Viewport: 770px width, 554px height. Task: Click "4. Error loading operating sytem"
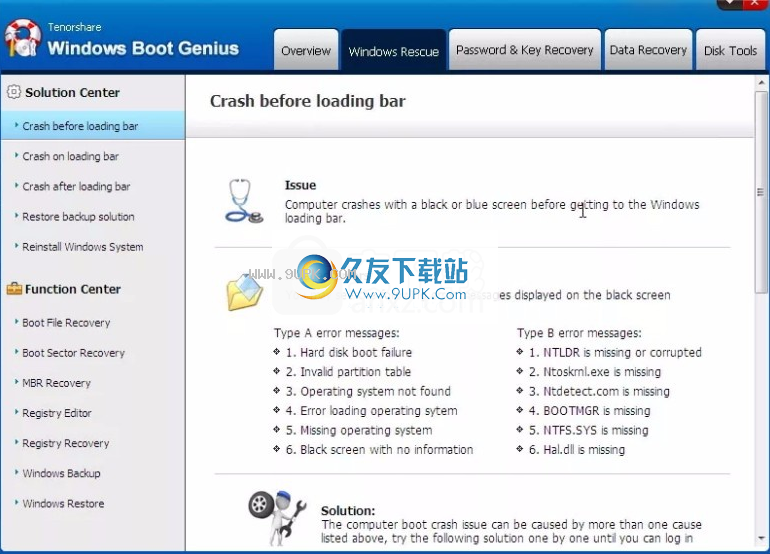coord(371,411)
